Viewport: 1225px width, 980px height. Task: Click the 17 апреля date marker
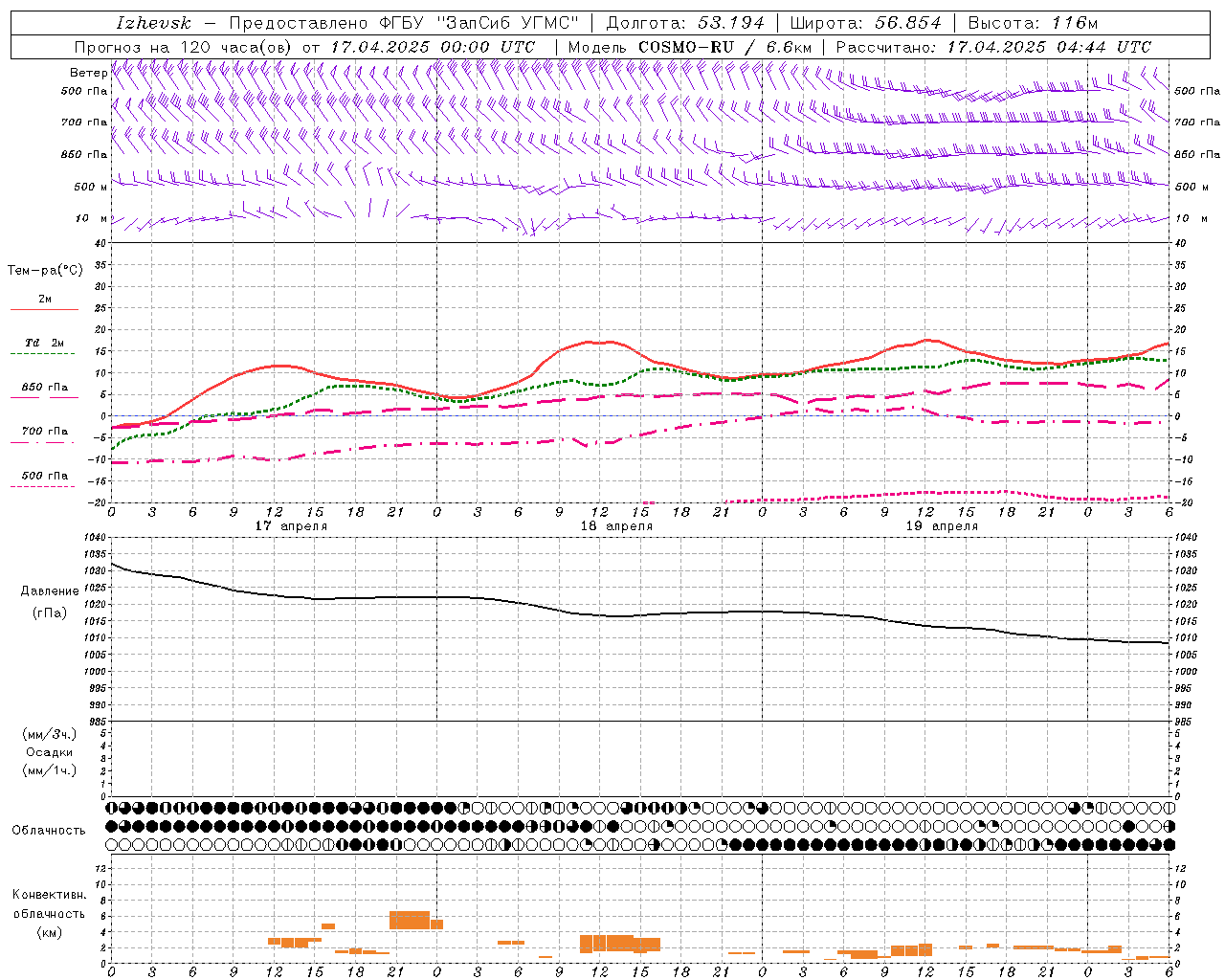pos(290,526)
